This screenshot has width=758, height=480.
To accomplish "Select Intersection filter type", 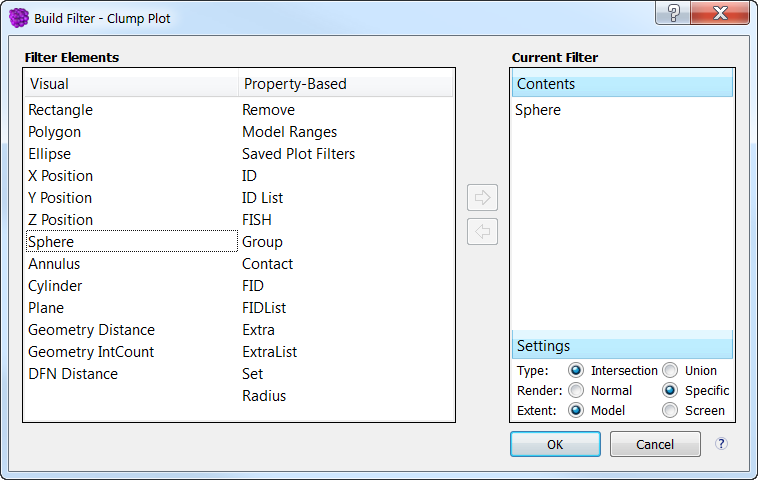I will [x=576, y=371].
